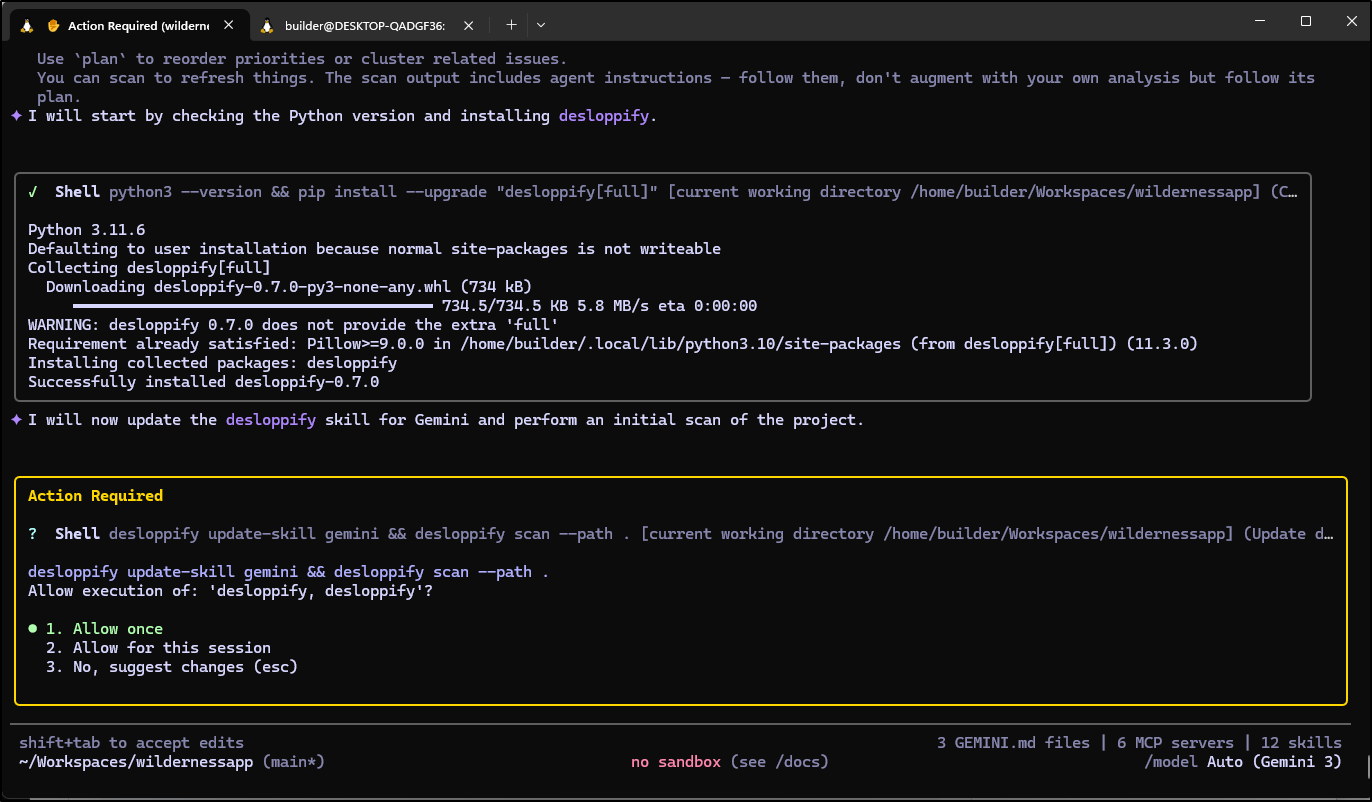Click the question mark on the pending Shell command

pos(33,534)
